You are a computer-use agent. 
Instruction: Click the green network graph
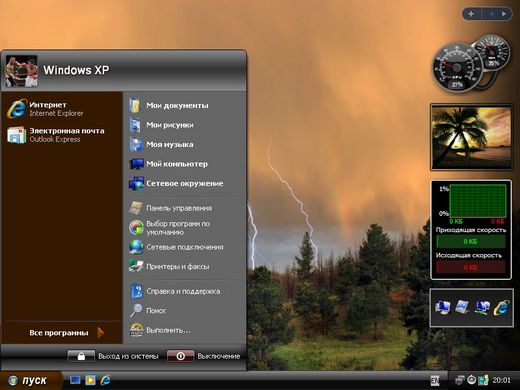[477, 202]
